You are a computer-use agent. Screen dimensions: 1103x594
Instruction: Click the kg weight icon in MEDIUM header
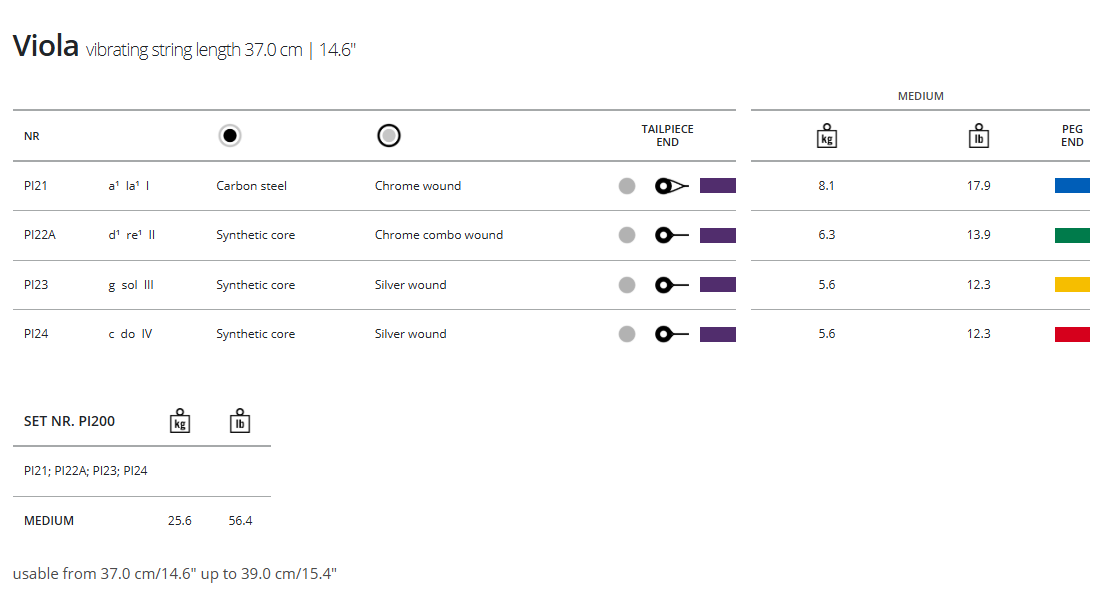[826, 136]
